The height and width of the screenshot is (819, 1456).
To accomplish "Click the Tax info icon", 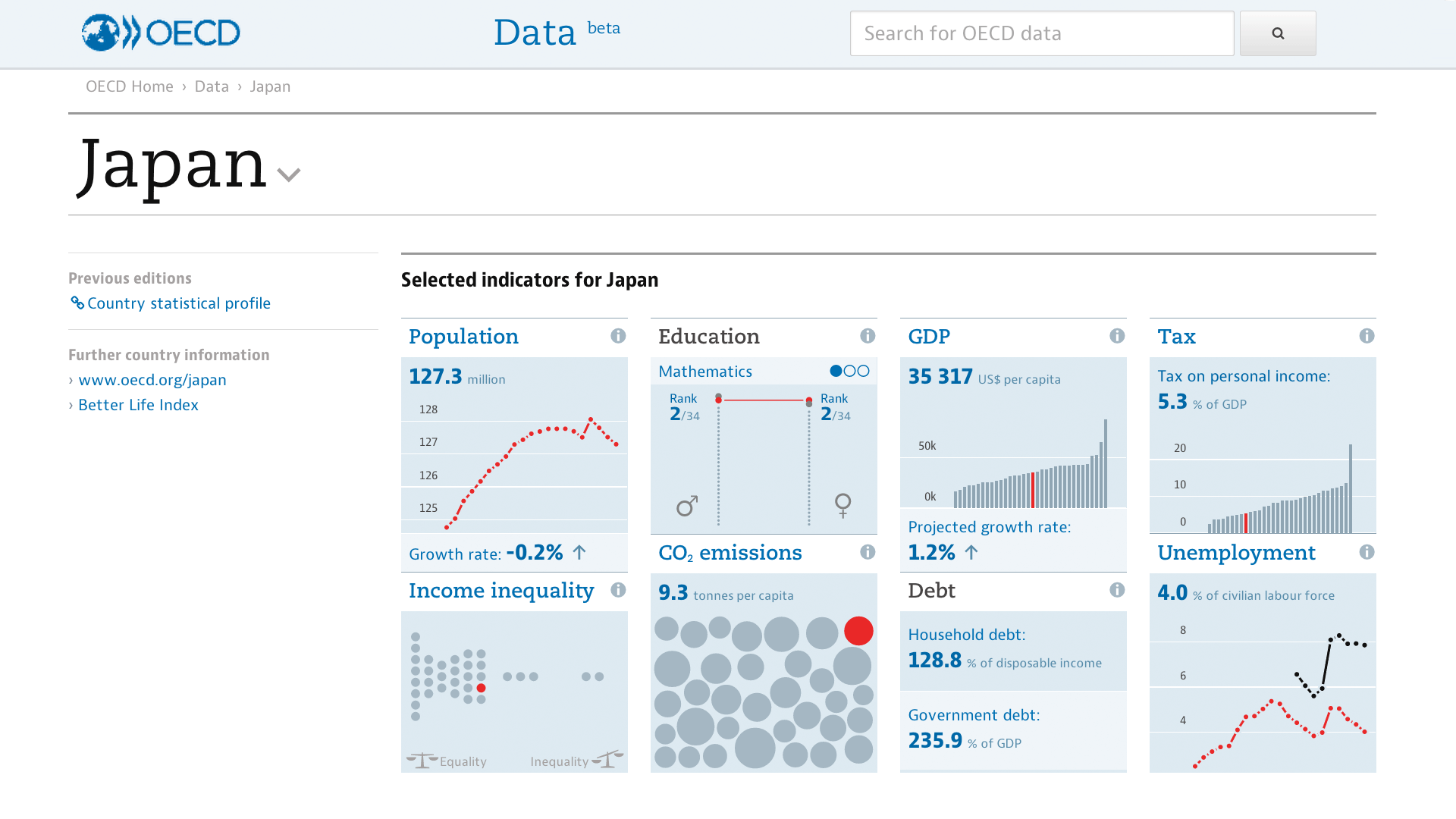I will [1367, 336].
